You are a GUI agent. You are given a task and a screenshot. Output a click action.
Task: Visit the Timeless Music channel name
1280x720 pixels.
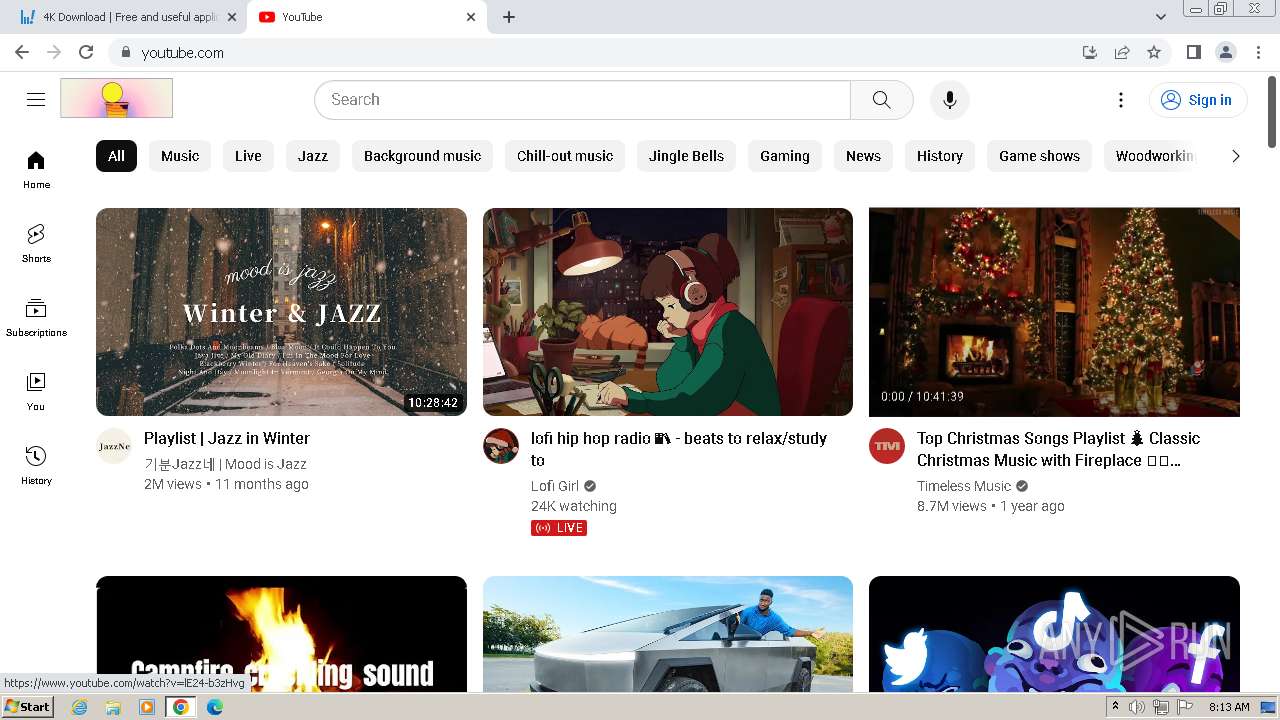[964, 486]
